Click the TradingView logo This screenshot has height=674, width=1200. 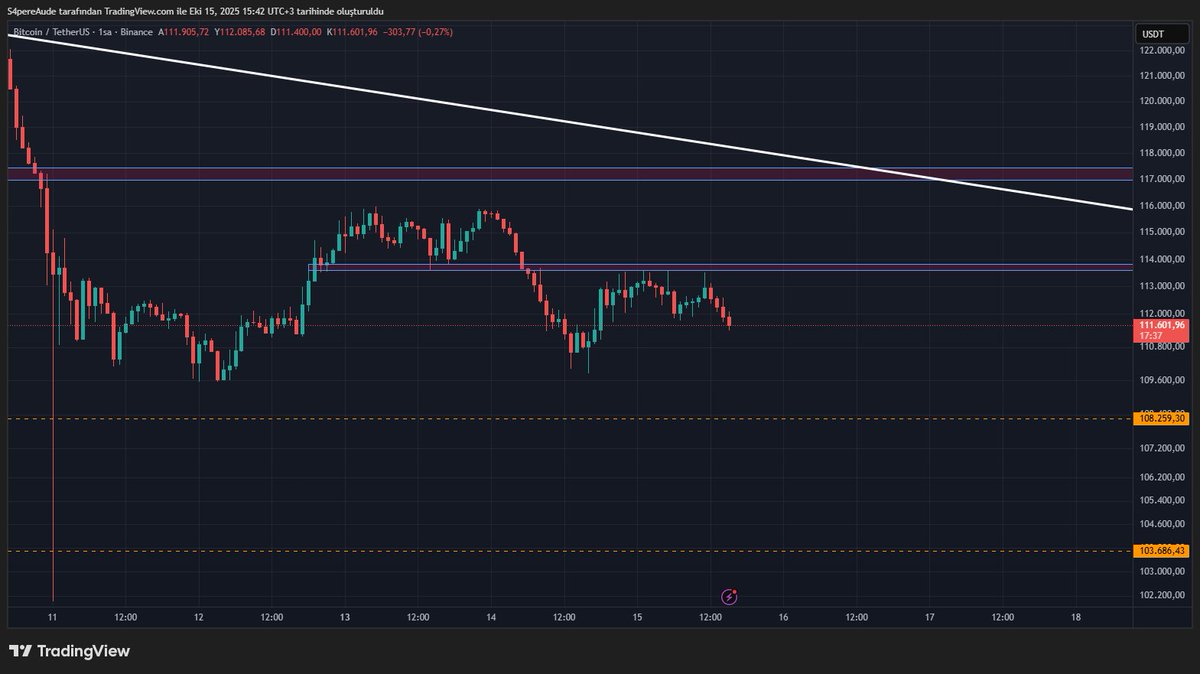[x=70, y=651]
